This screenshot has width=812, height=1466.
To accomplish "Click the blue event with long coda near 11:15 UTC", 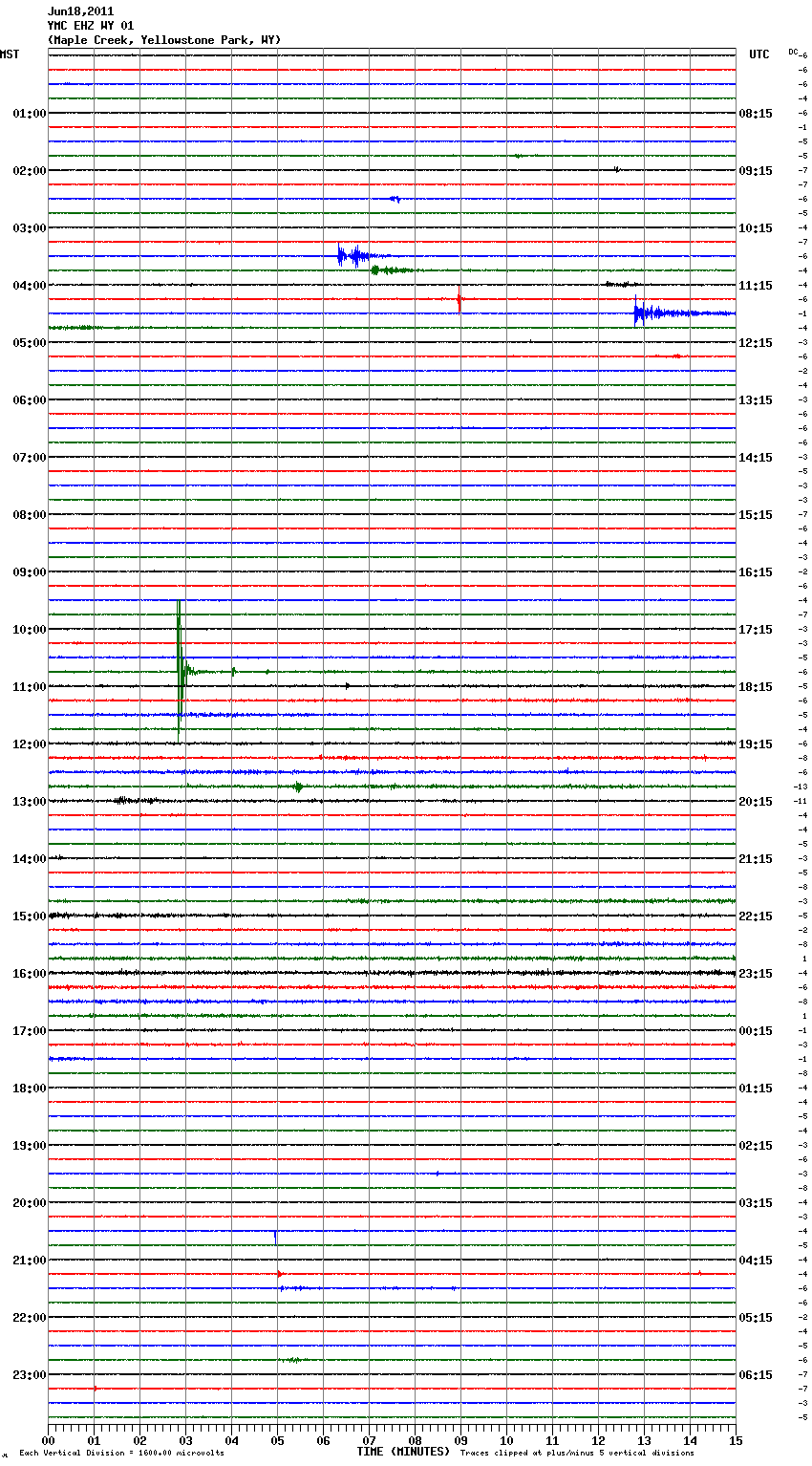I will pos(683,313).
